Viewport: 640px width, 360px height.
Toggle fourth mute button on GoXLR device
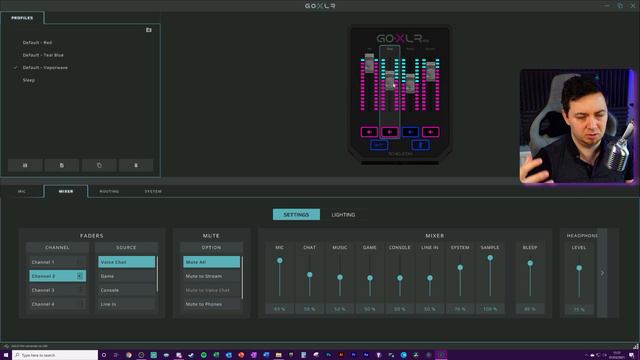431,132
